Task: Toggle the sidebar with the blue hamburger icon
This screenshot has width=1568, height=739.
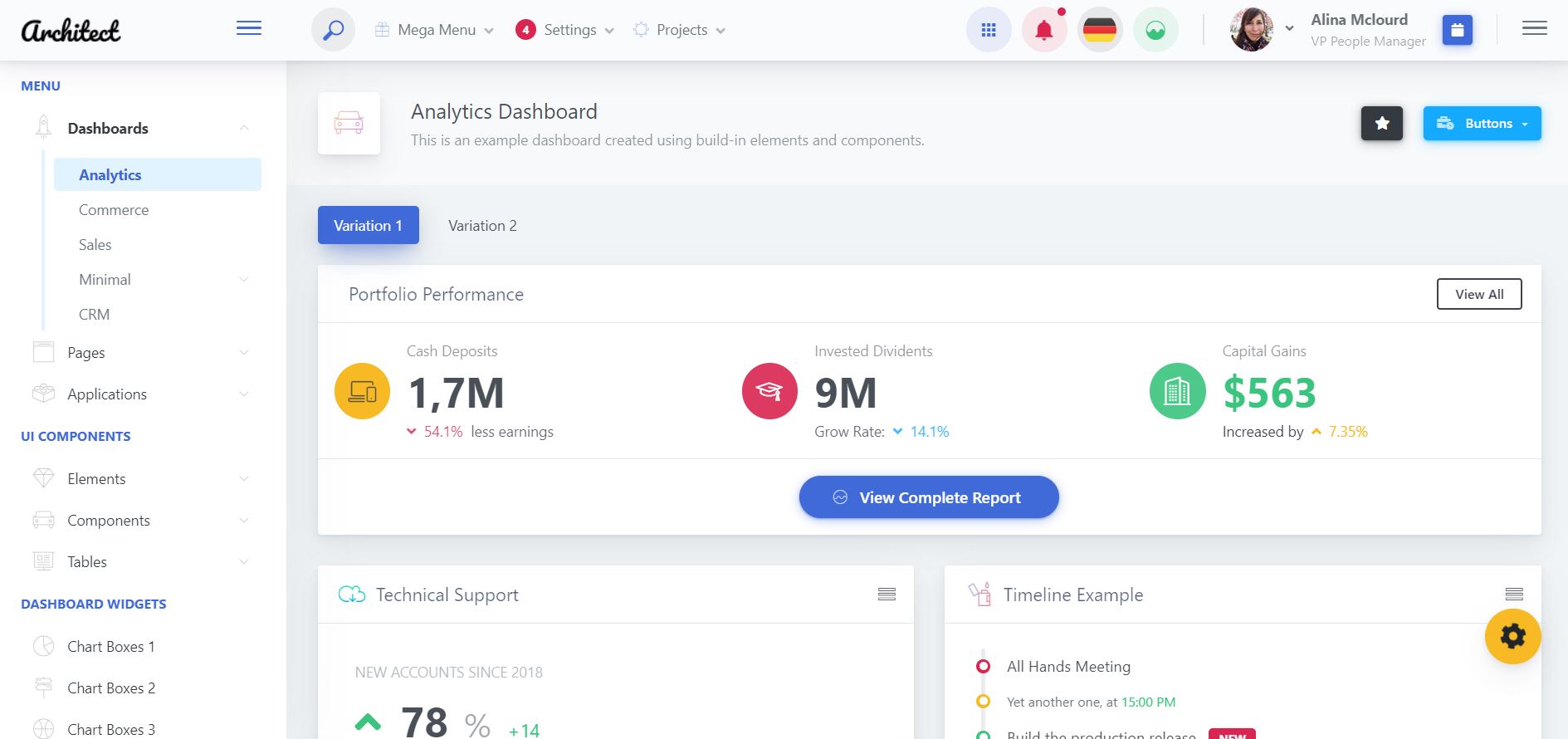Action: tap(249, 29)
